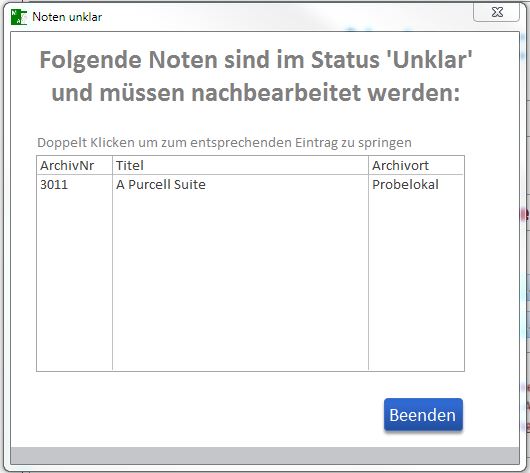This screenshot has width=530, height=473.
Task: Click the 'Doppelt Klicken' hint label
Action: click(x=224, y=143)
